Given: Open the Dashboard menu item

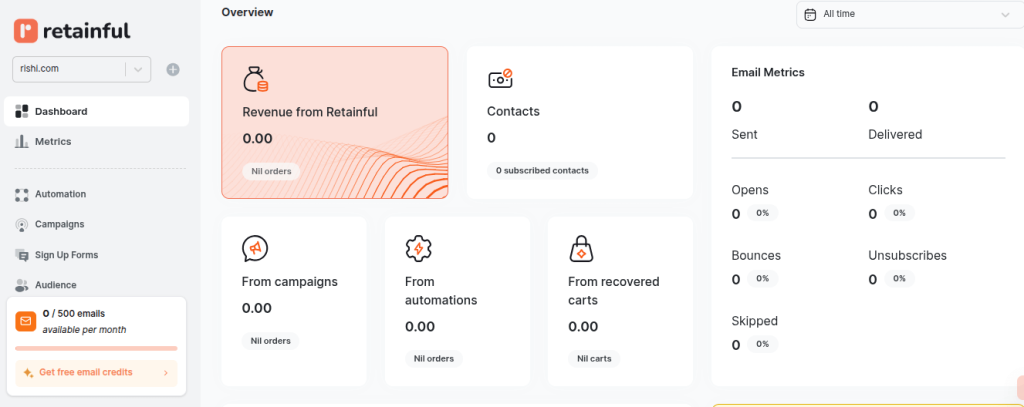Looking at the screenshot, I should pyautogui.click(x=97, y=112).
